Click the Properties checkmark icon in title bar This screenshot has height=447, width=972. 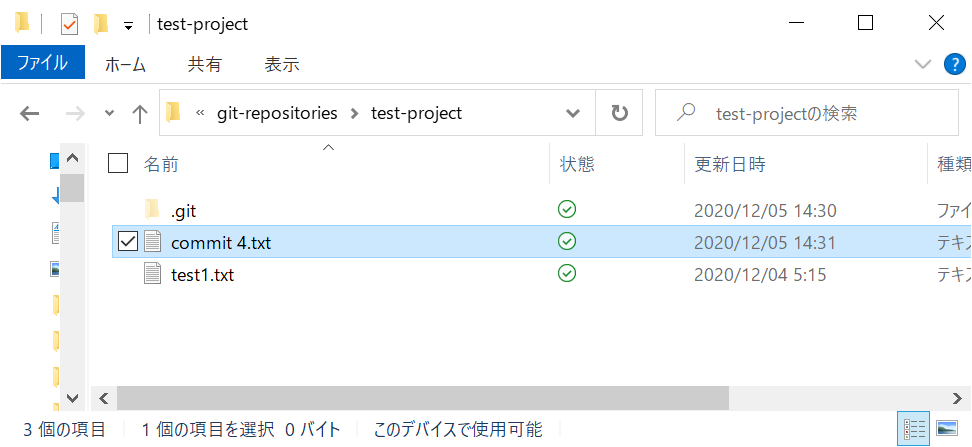tap(69, 24)
